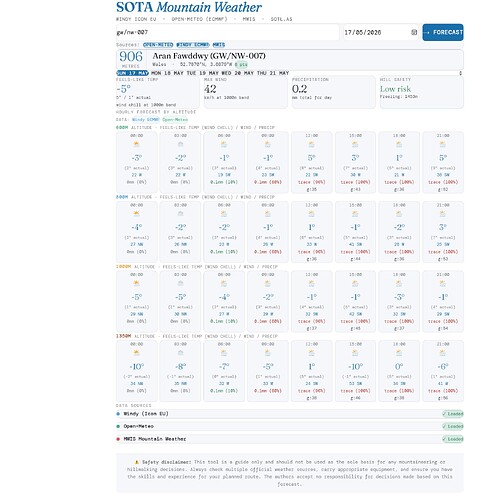The width and height of the screenshot is (481, 500).
Task: Click the 21:00 weather icon in 1000m row
Action: coord(443,284)
